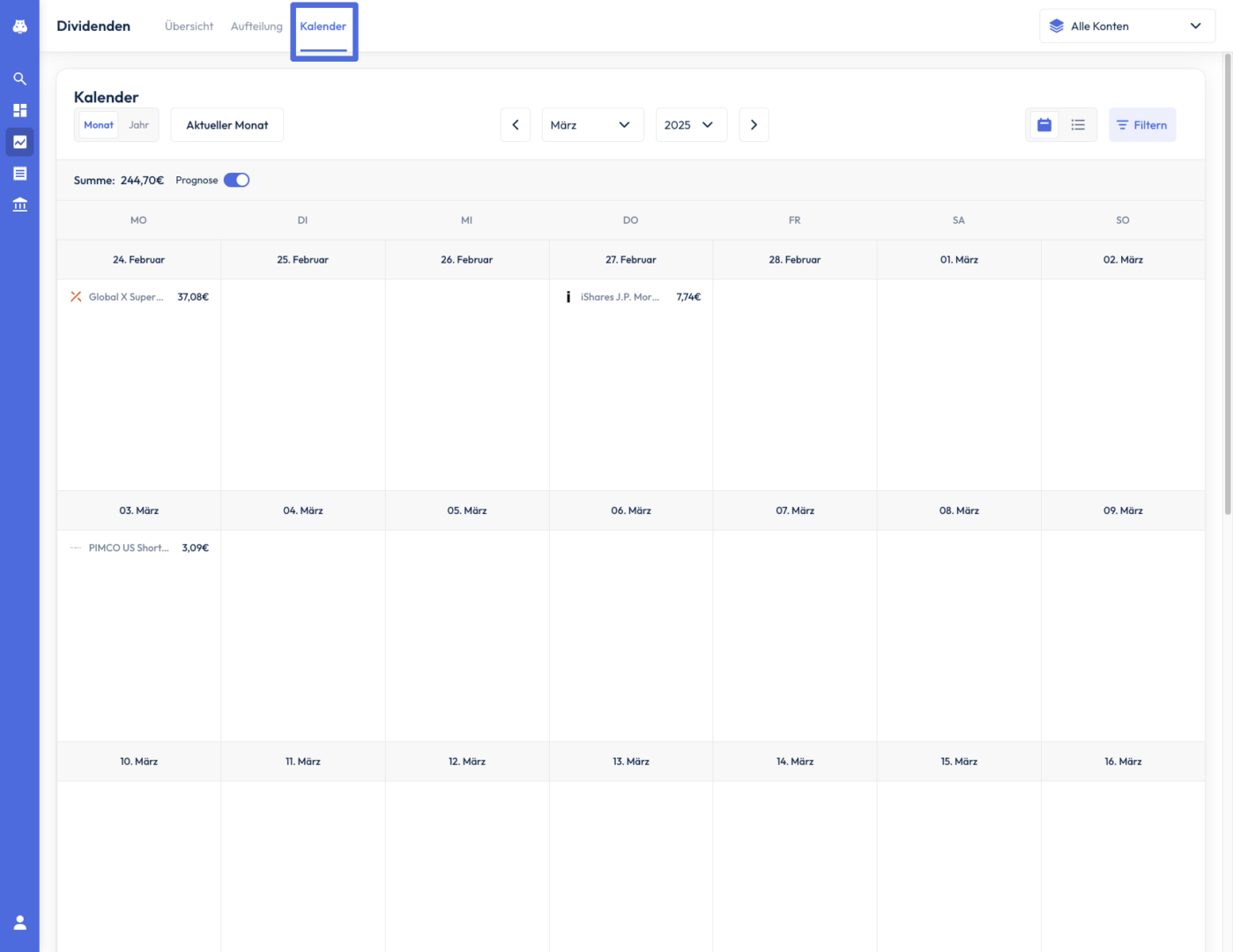Open iShares J.P. Mor... dividend entry
The height and width of the screenshot is (952, 1233).
(632, 297)
